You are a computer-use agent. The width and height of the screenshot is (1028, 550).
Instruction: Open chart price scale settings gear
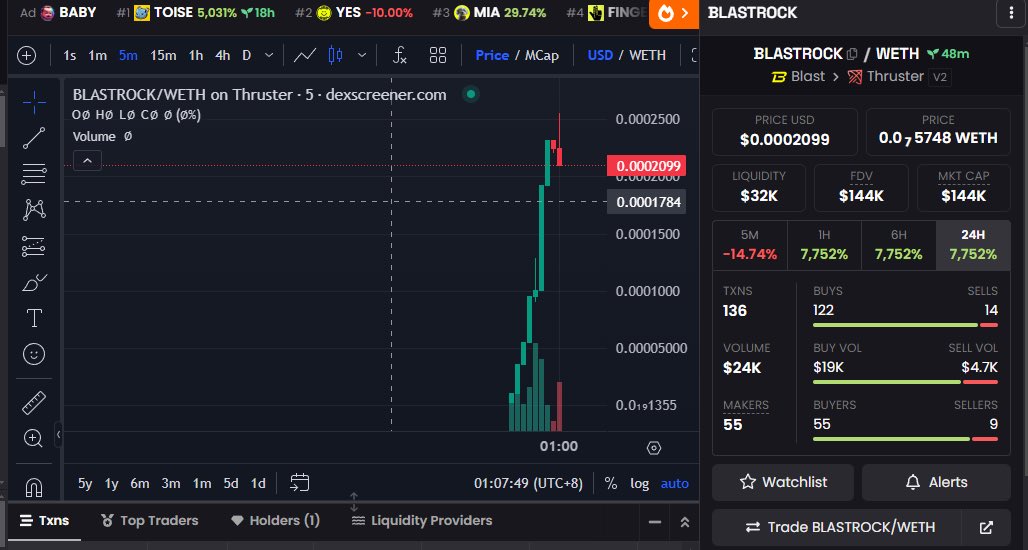[x=654, y=448]
